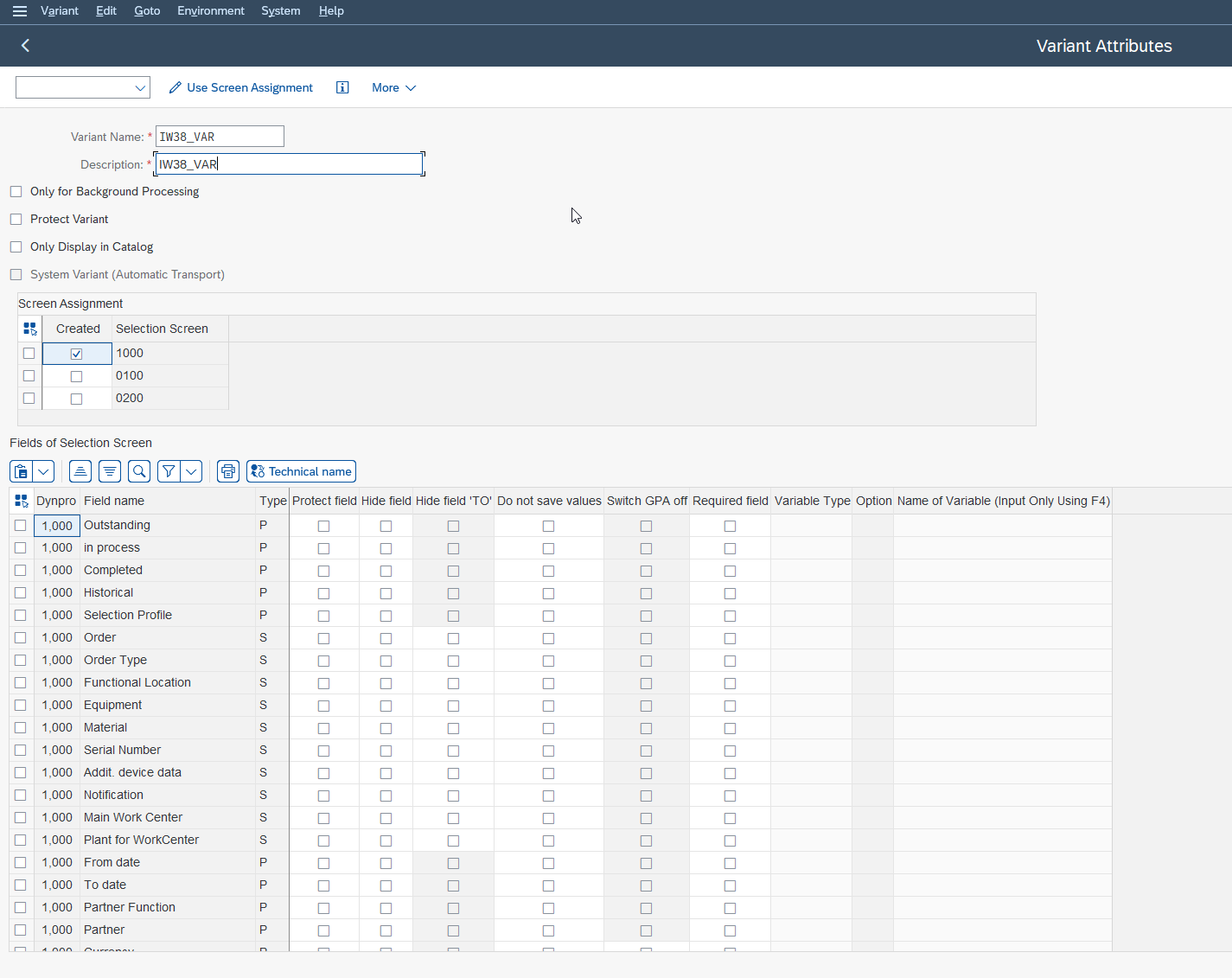Enable Protect Variant checkbox
The image size is (1232, 978).
(x=16, y=219)
